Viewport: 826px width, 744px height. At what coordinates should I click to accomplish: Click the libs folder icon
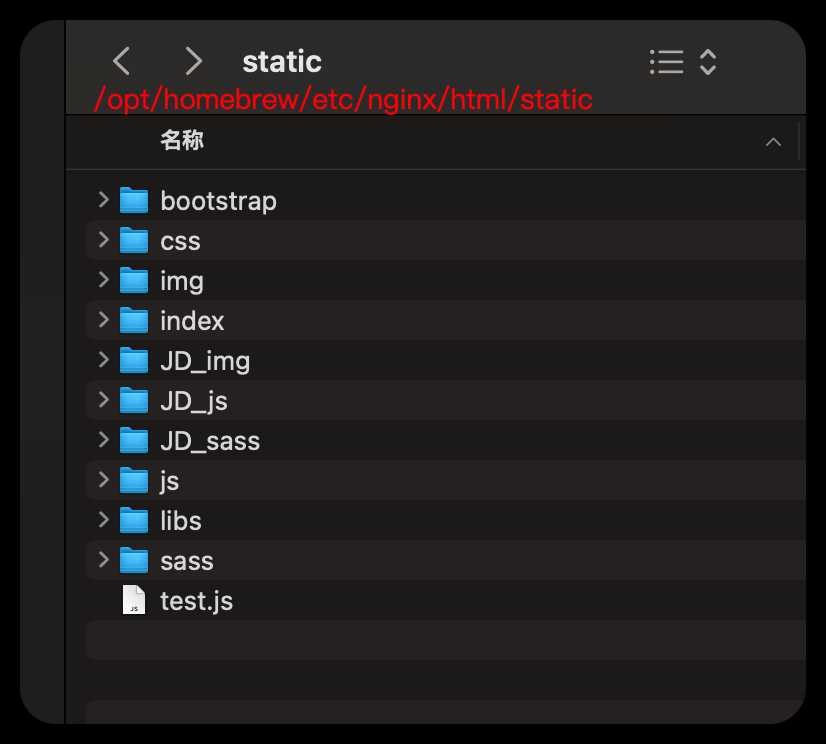click(134, 521)
